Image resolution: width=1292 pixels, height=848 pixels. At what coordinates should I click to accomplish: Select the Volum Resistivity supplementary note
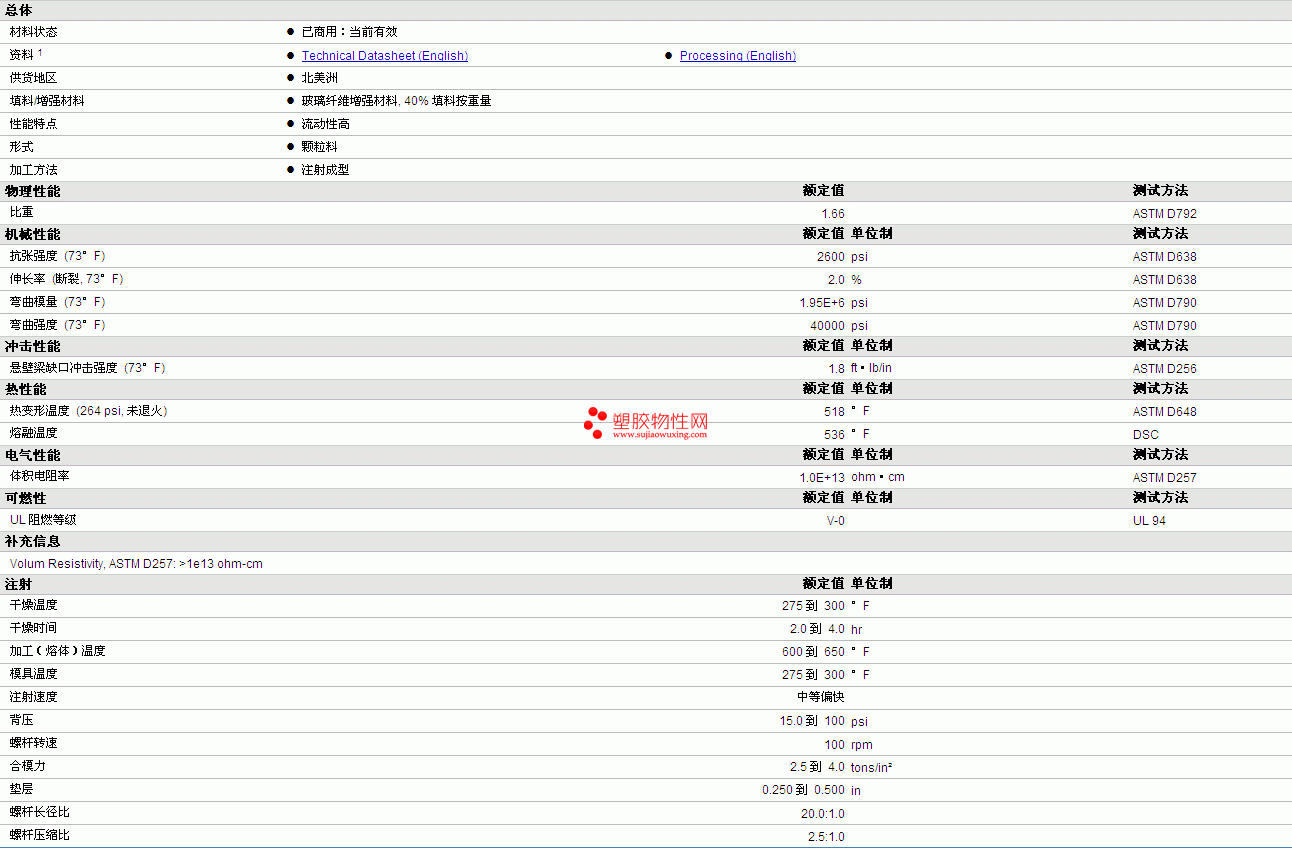pos(136,564)
